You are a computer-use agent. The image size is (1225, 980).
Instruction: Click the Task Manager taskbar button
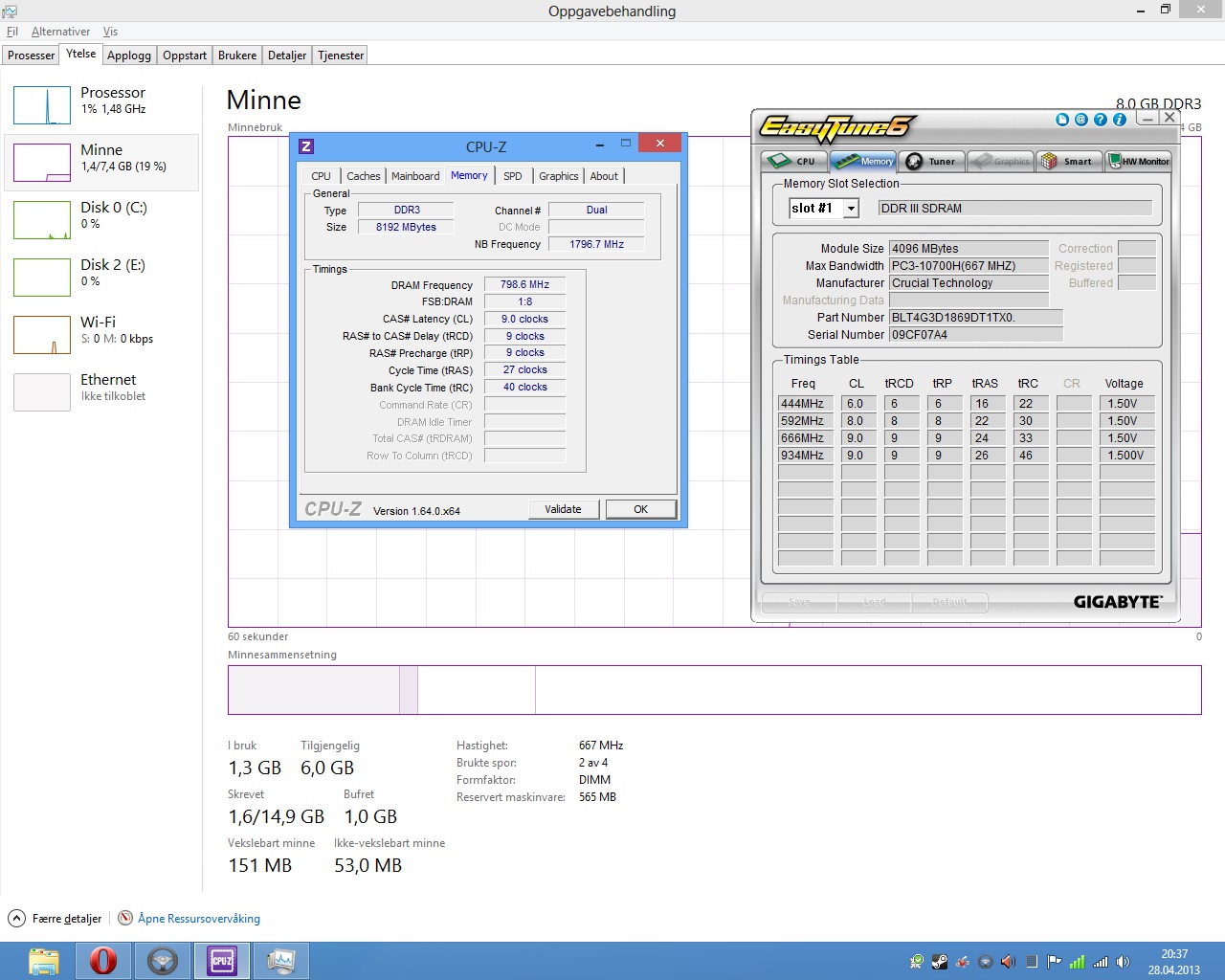click(281, 961)
